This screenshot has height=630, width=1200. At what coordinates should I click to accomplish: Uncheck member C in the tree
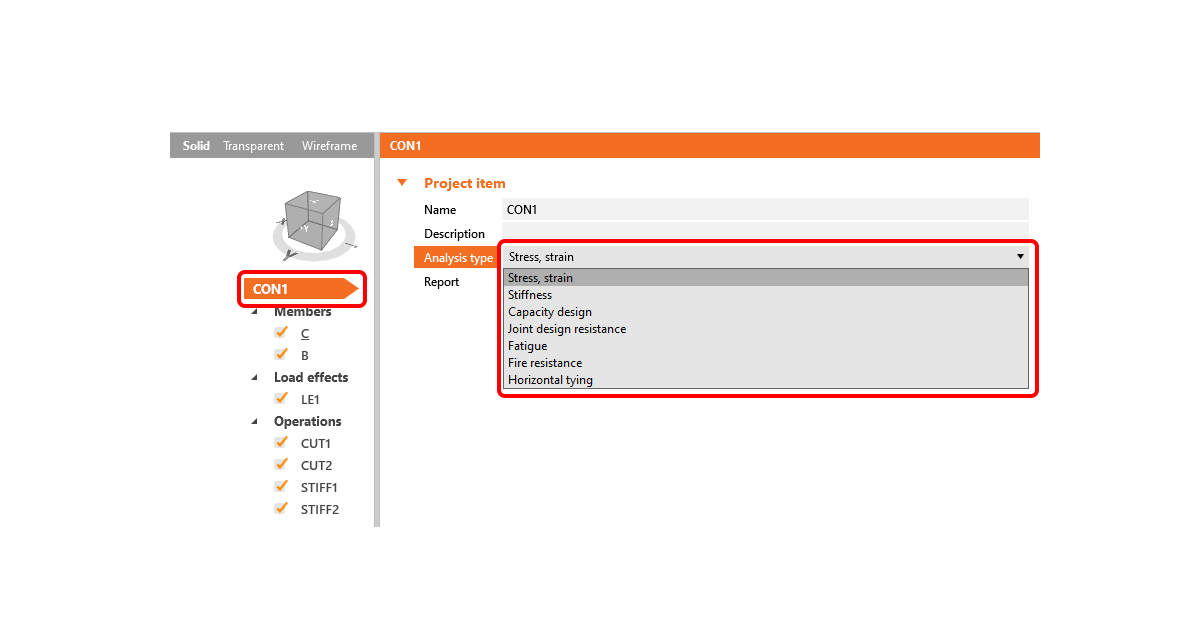point(281,332)
